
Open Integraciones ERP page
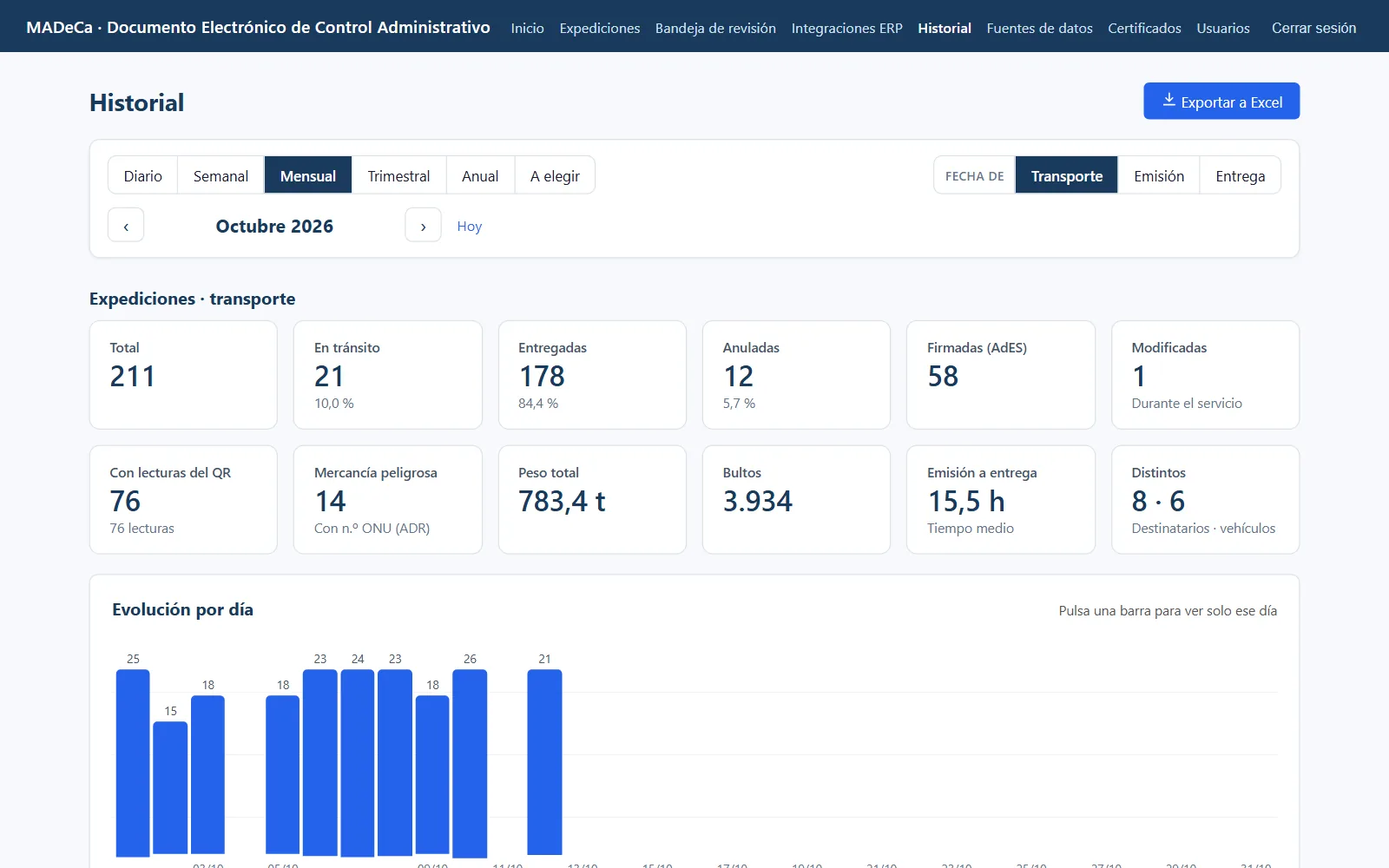pos(846,28)
